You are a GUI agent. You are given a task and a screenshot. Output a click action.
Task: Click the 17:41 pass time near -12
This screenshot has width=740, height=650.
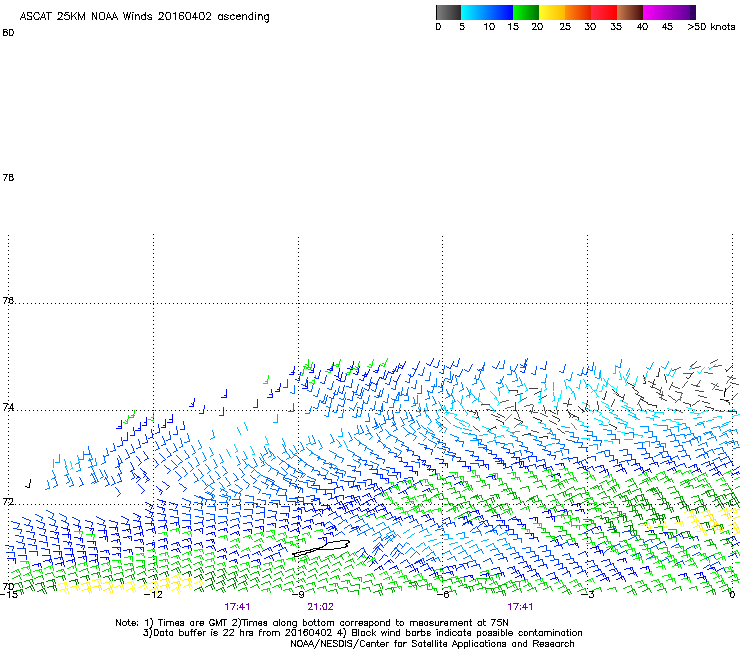tap(237, 607)
